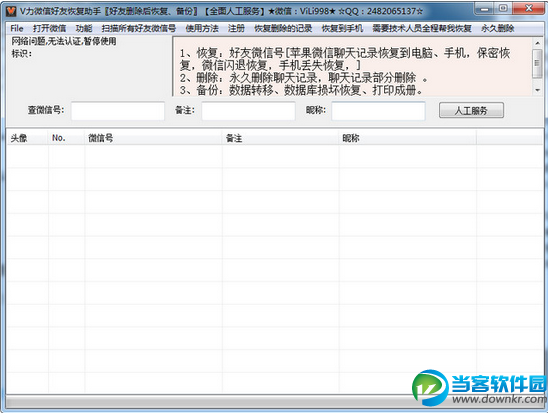Viewport: 548px width, 413px height.
Task: Focus the 昵称 input field
Action: click(x=378, y=111)
